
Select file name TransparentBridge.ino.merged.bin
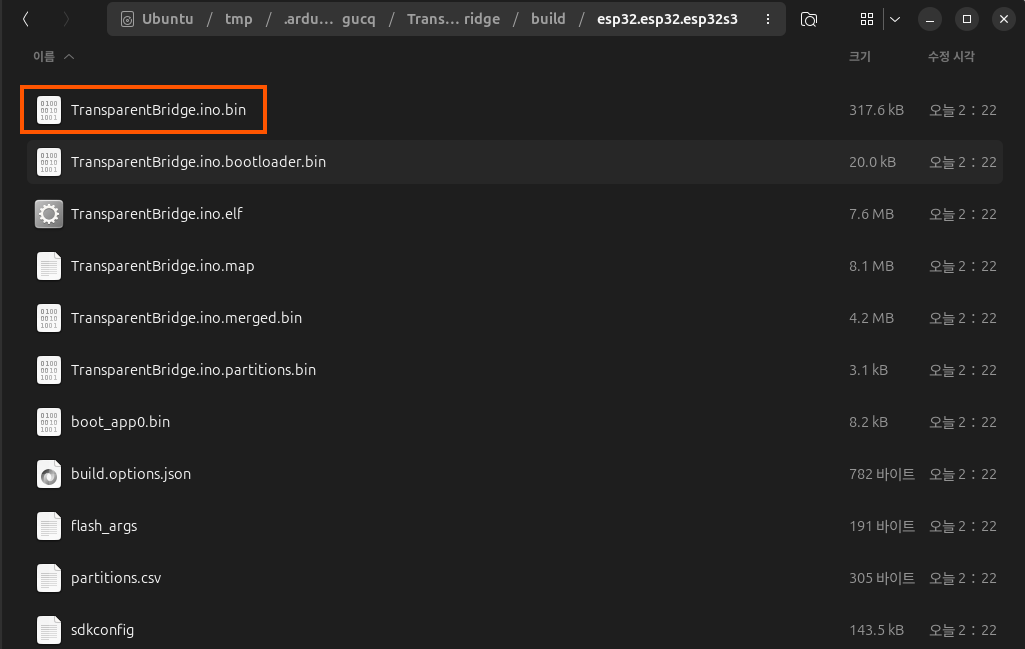186,318
